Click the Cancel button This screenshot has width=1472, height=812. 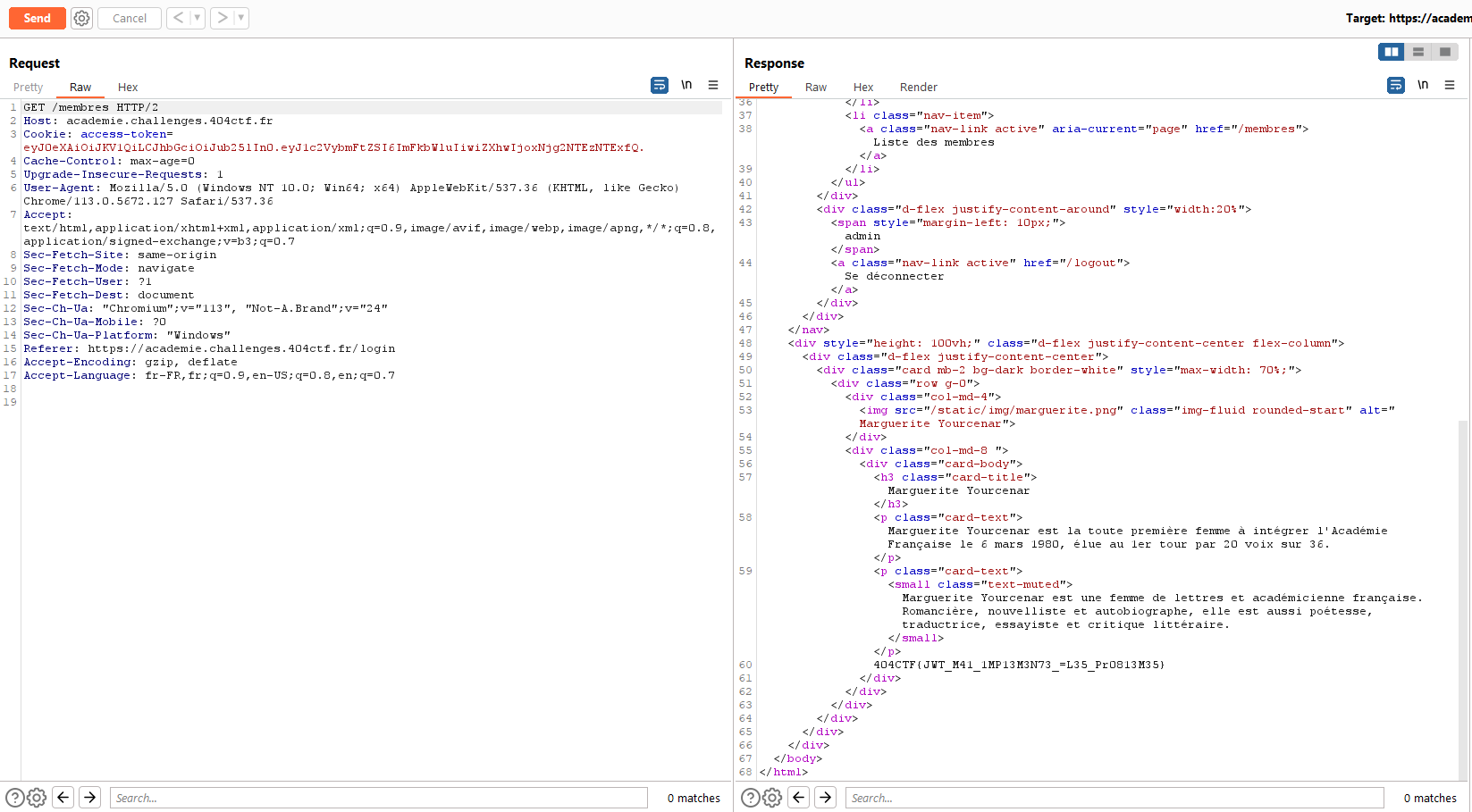tap(130, 18)
